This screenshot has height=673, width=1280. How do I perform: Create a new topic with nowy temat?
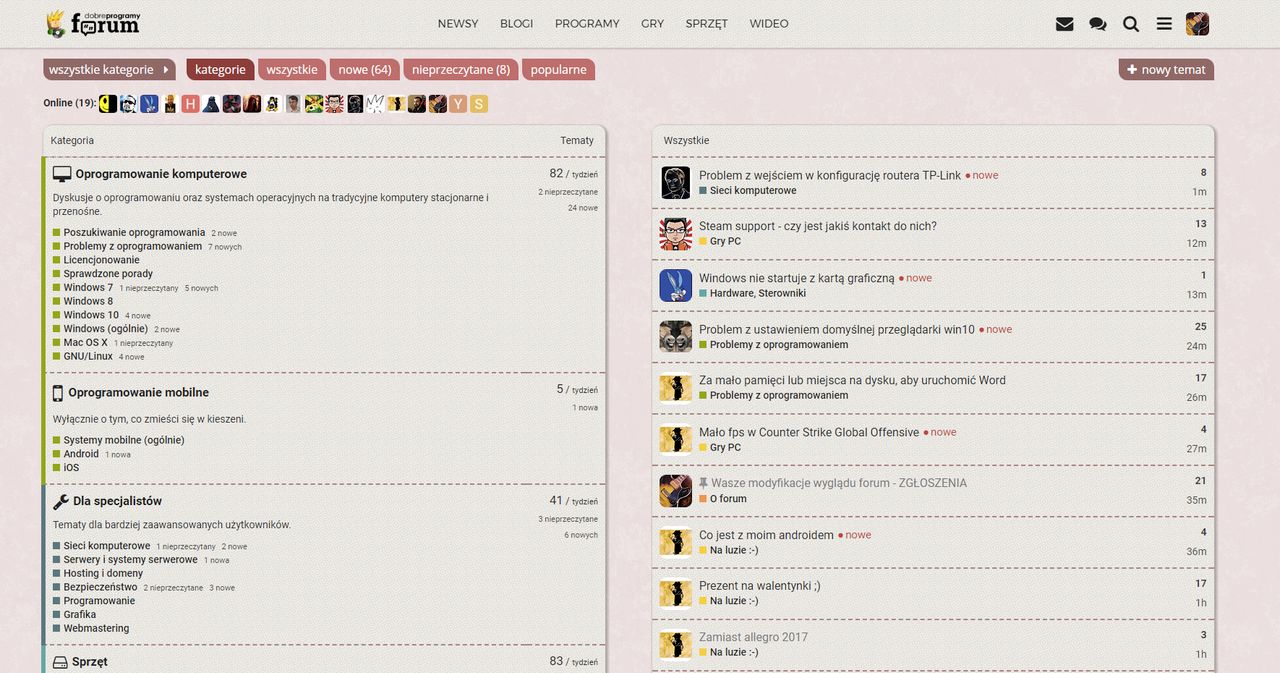(1166, 70)
